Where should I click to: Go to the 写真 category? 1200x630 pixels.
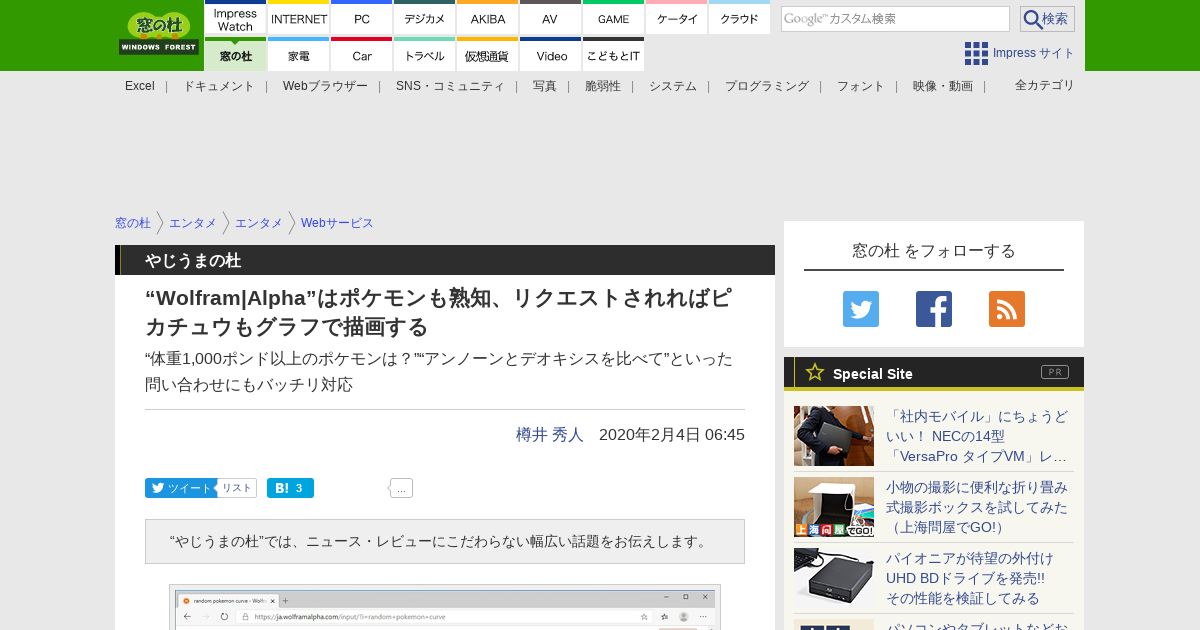point(545,86)
